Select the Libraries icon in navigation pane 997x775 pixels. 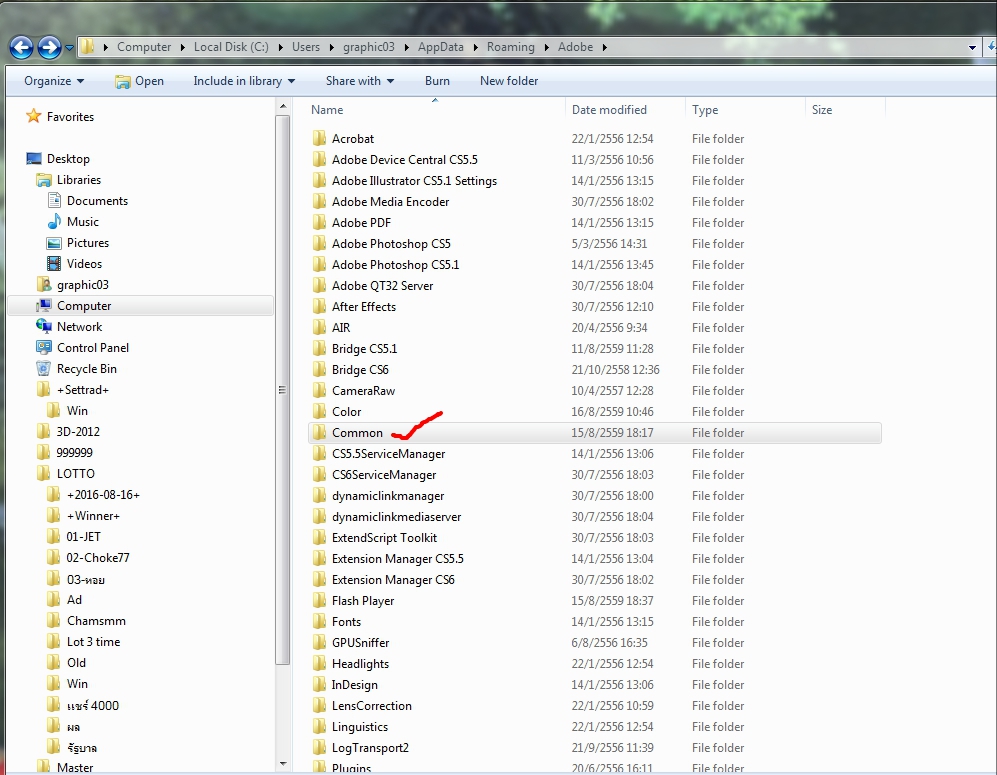pos(44,180)
